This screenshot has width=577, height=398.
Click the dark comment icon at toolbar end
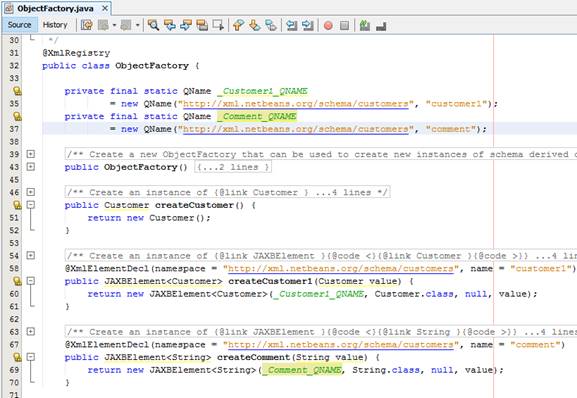[x=381, y=26]
